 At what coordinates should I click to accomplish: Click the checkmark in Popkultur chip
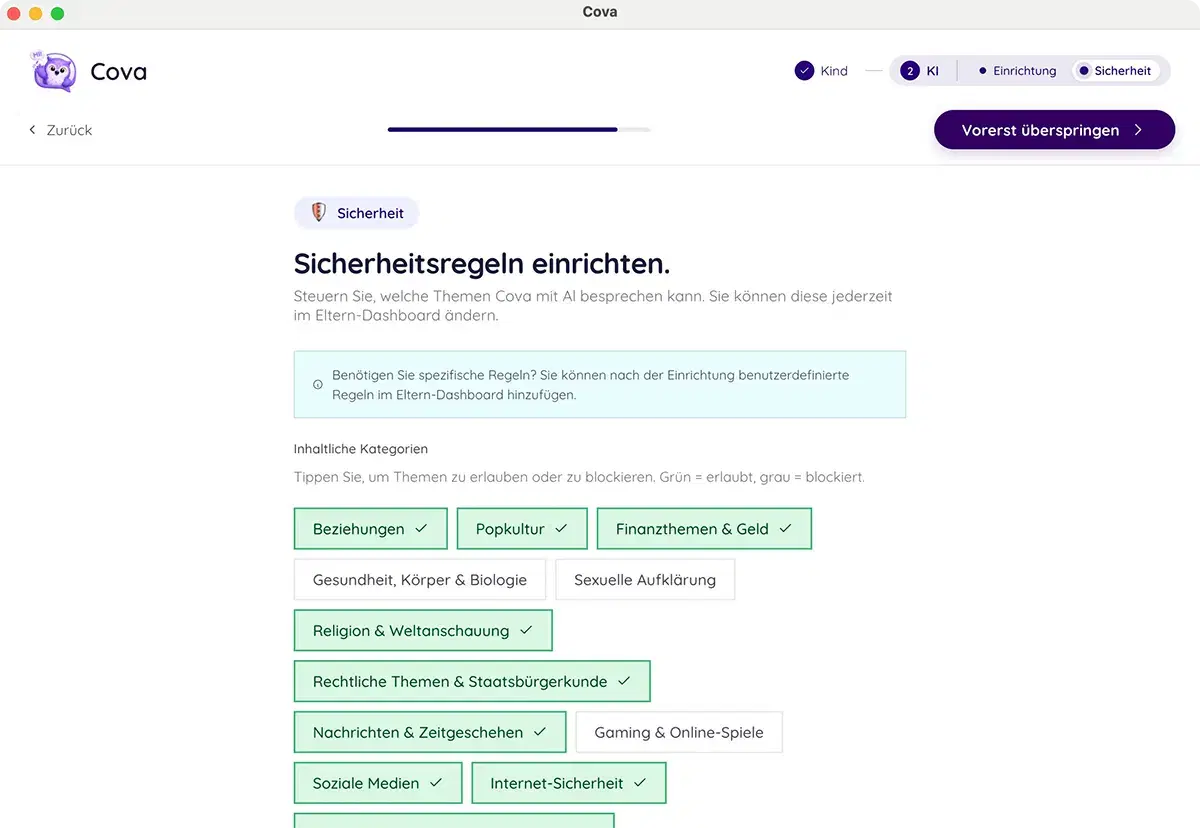coord(561,528)
